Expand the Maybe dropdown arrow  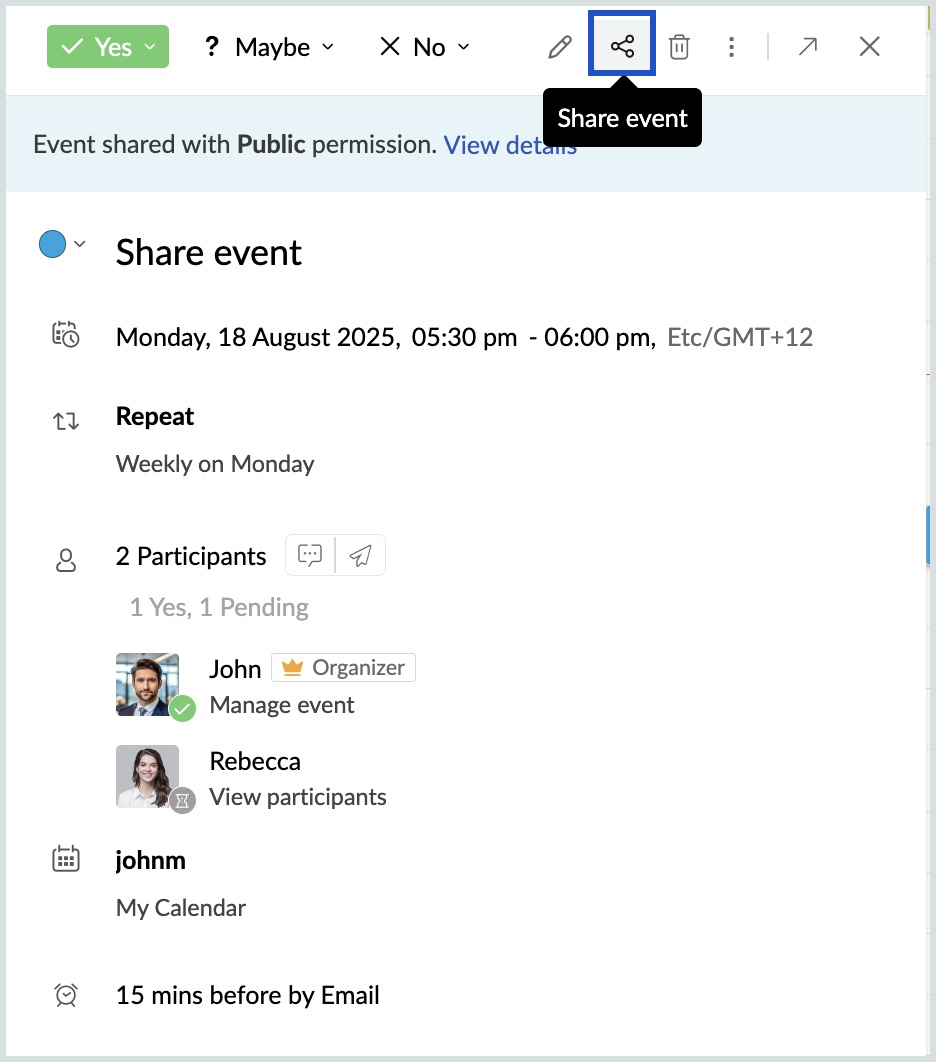[328, 46]
